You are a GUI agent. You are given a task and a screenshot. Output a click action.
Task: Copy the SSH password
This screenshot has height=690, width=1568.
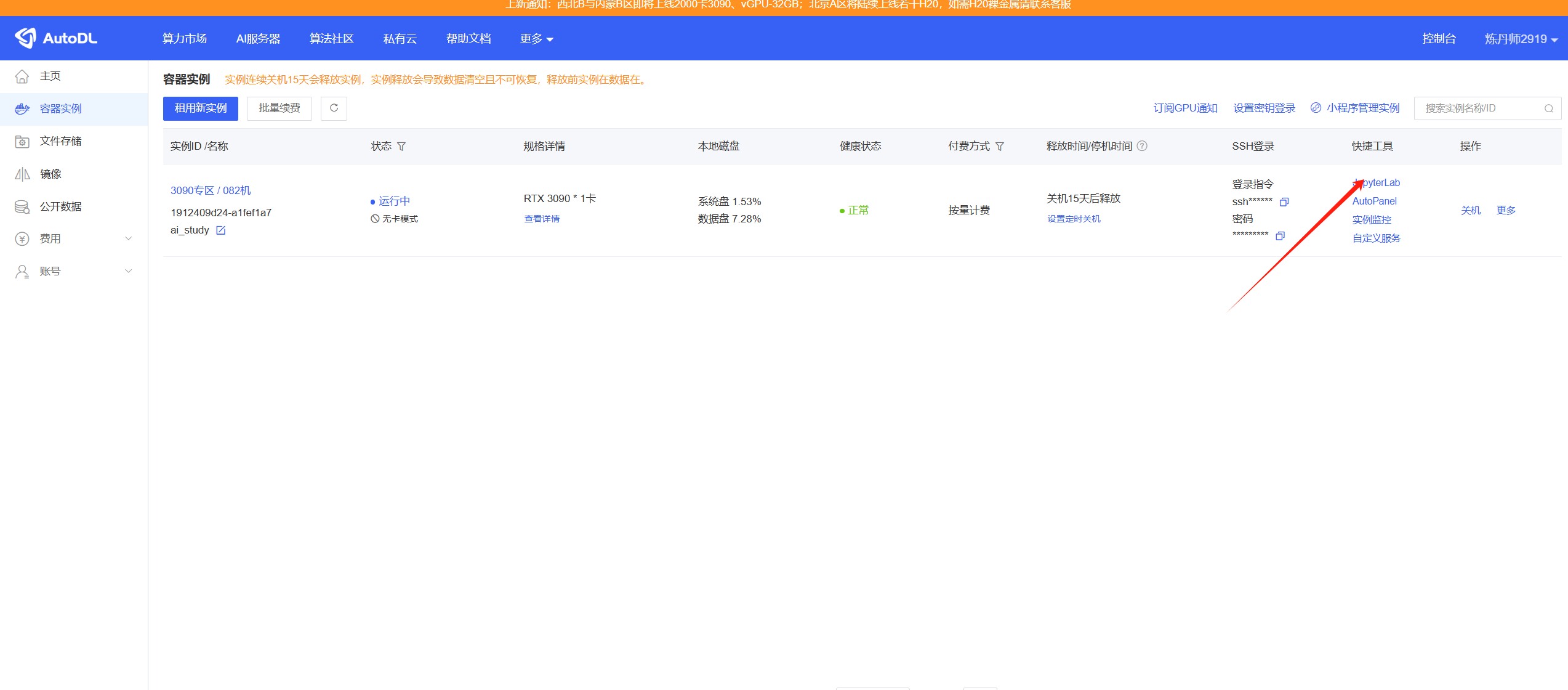pyautogui.click(x=1281, y=236)
